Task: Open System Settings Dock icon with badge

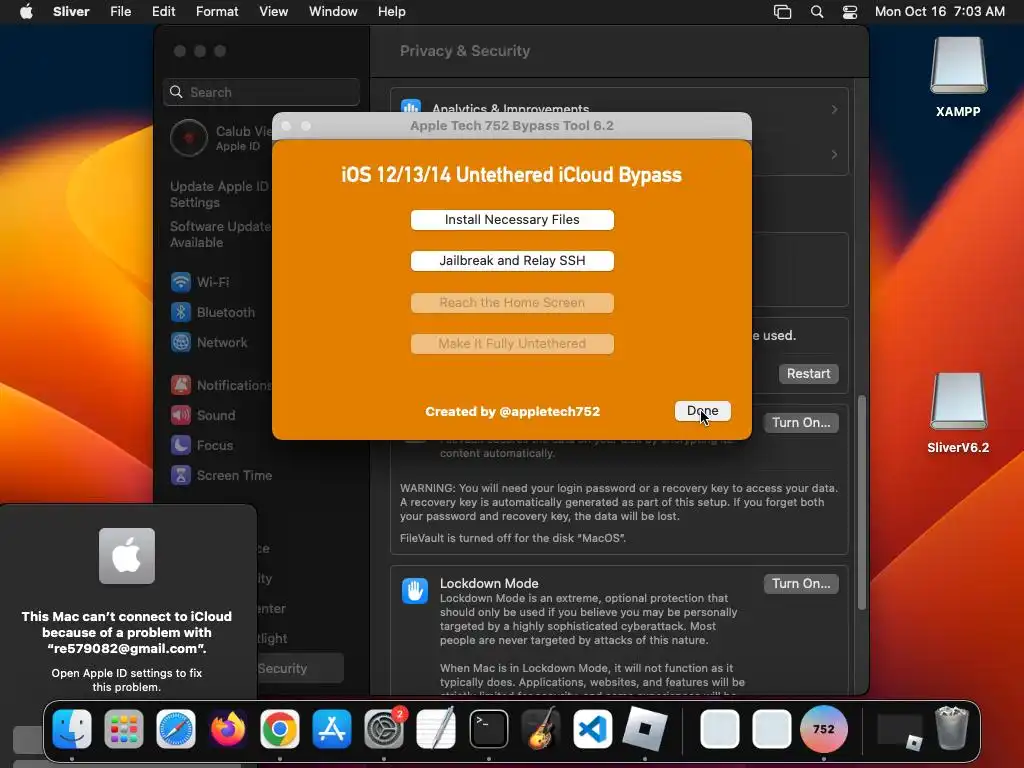Action: click(x=384, y=729)
